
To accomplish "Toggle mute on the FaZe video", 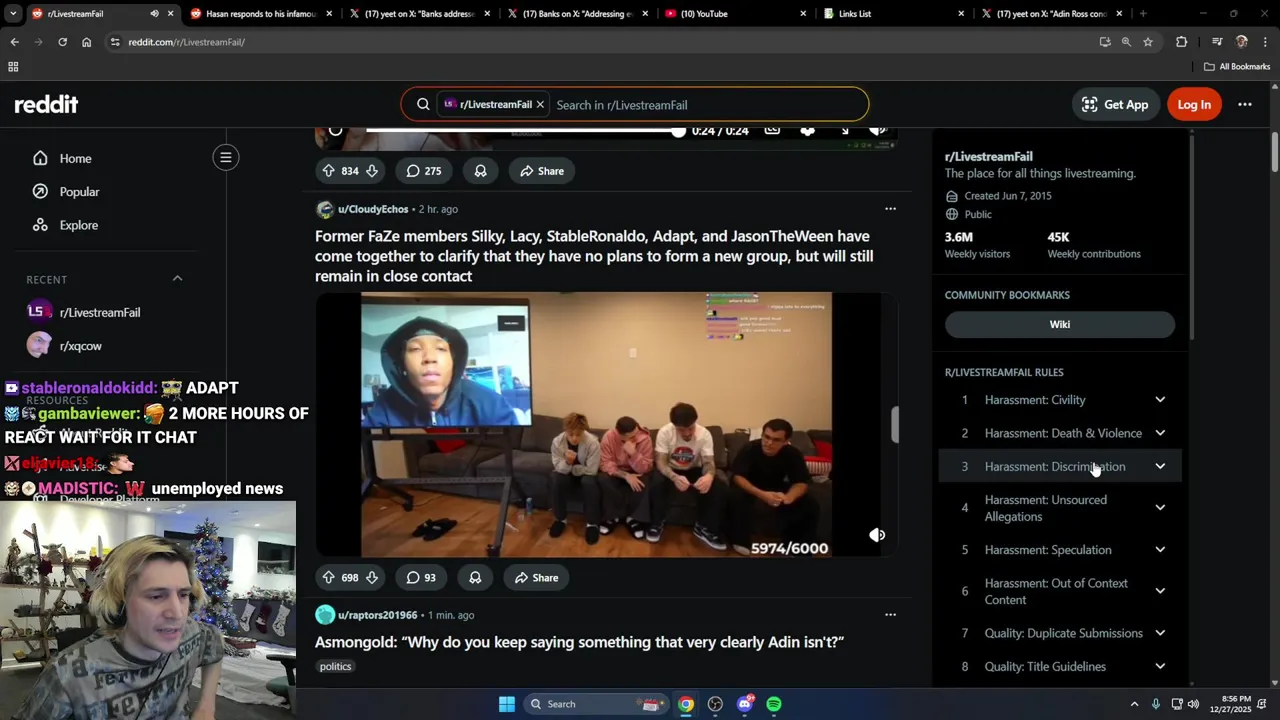I will [877, 535].
